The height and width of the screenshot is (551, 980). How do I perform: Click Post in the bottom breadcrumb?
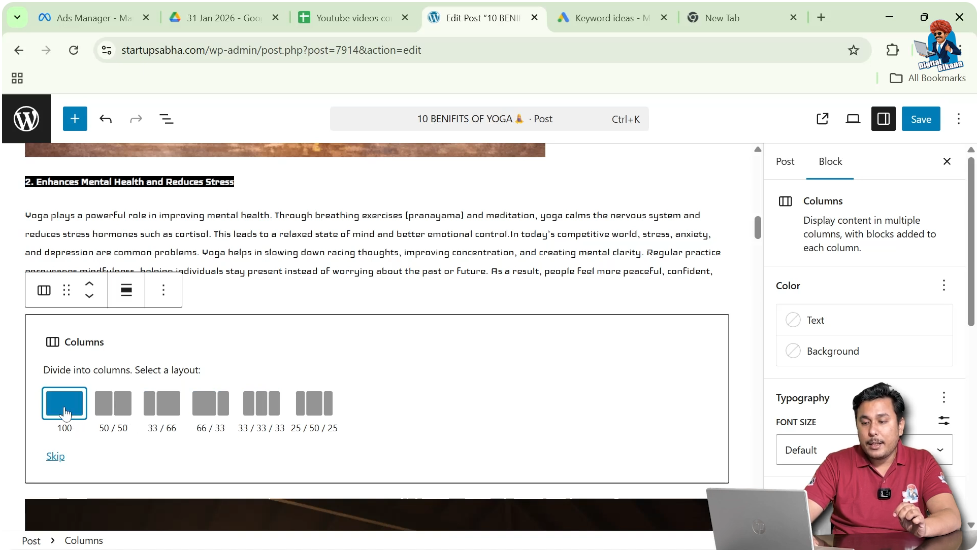click(31, 540)
